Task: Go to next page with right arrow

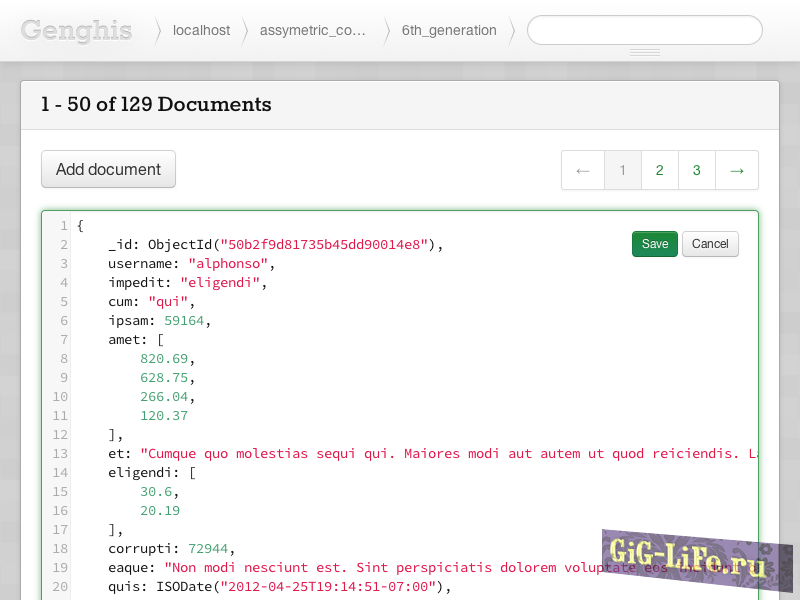Action: 737,170
